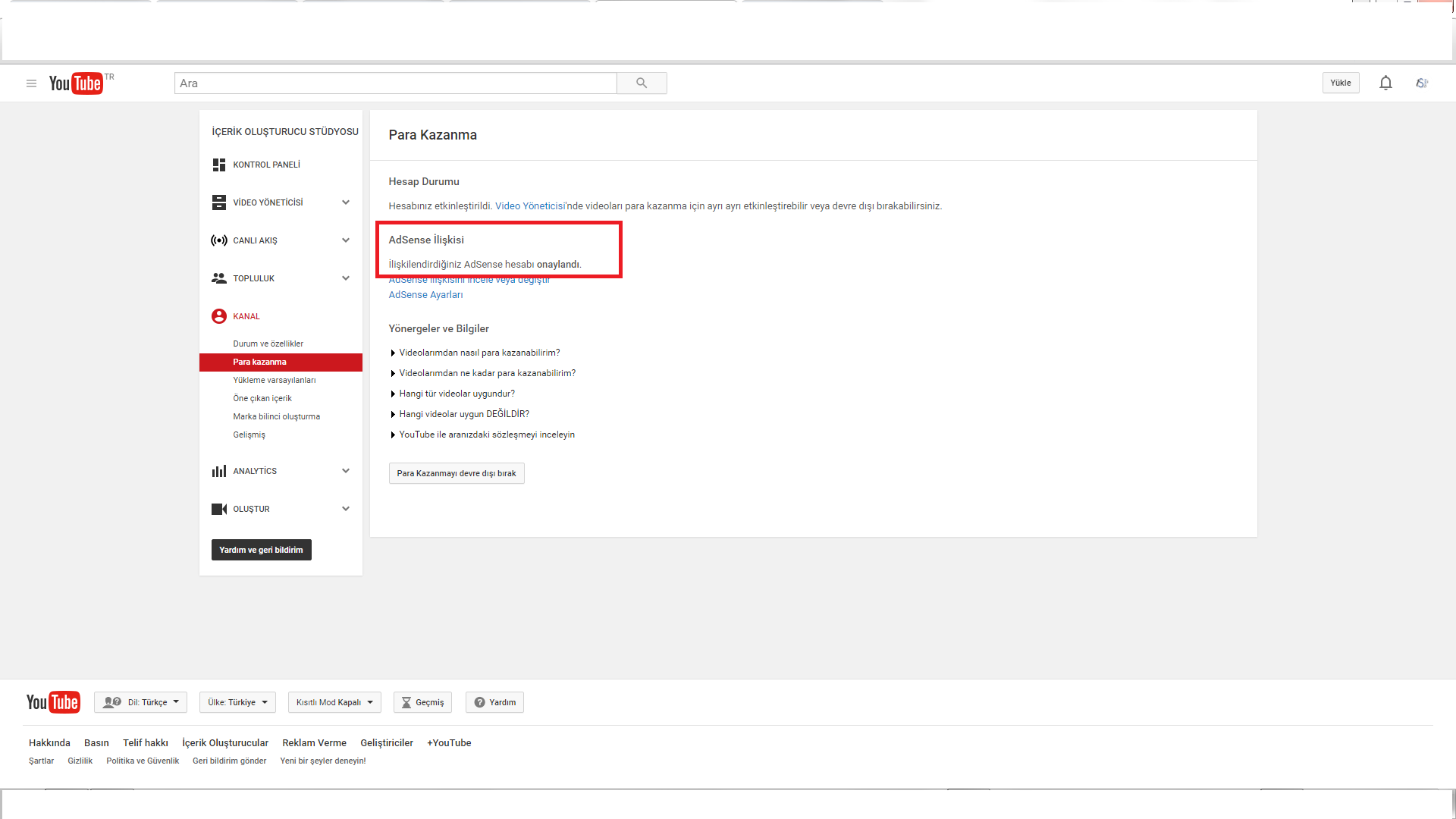The width and height of the screenshot is (1456, 819).
Task: Open the Dil: Türkçe language dropdown
Action: [140, 702]
